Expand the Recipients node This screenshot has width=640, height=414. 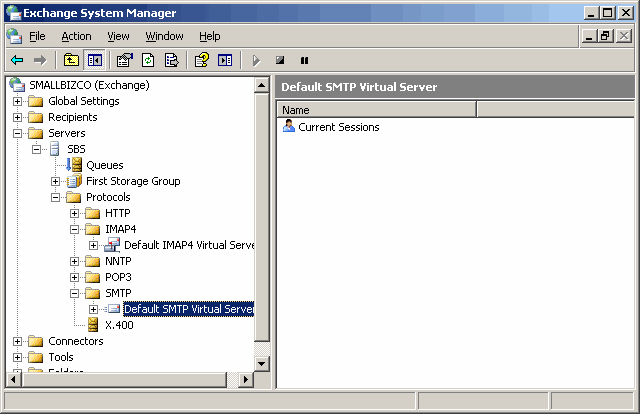tap(17, 117)
